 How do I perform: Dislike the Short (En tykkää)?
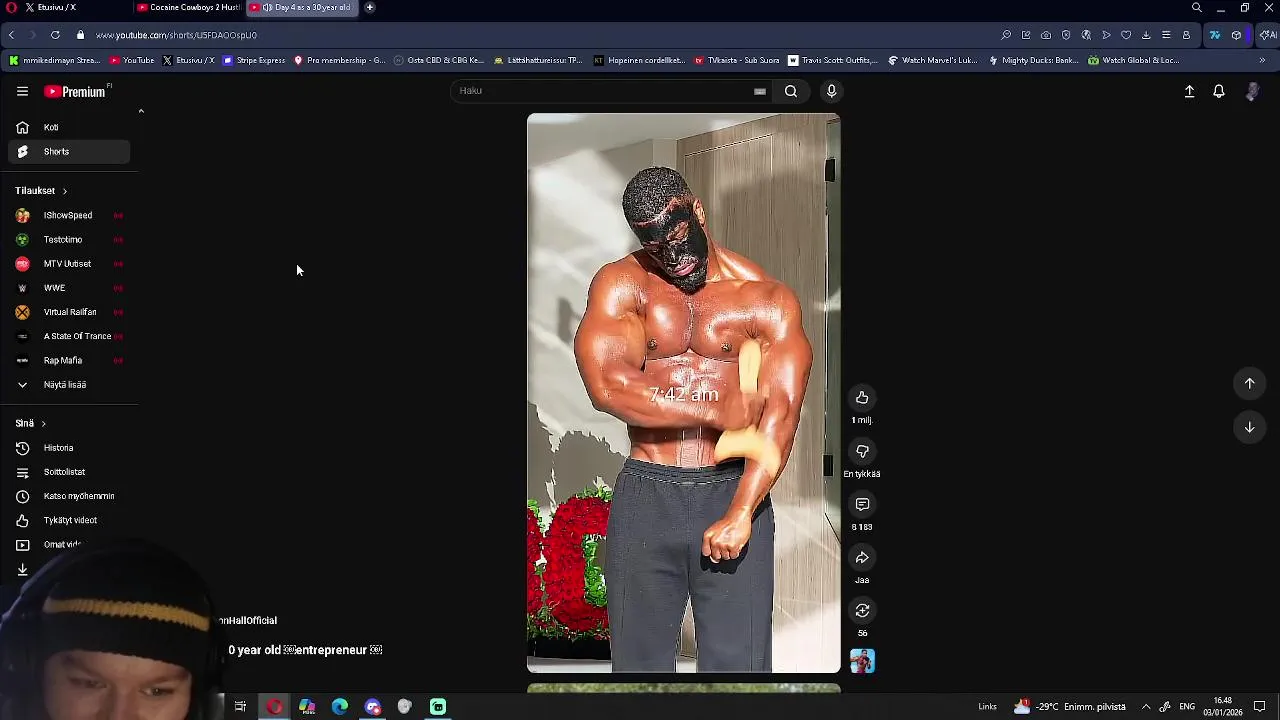862,452
